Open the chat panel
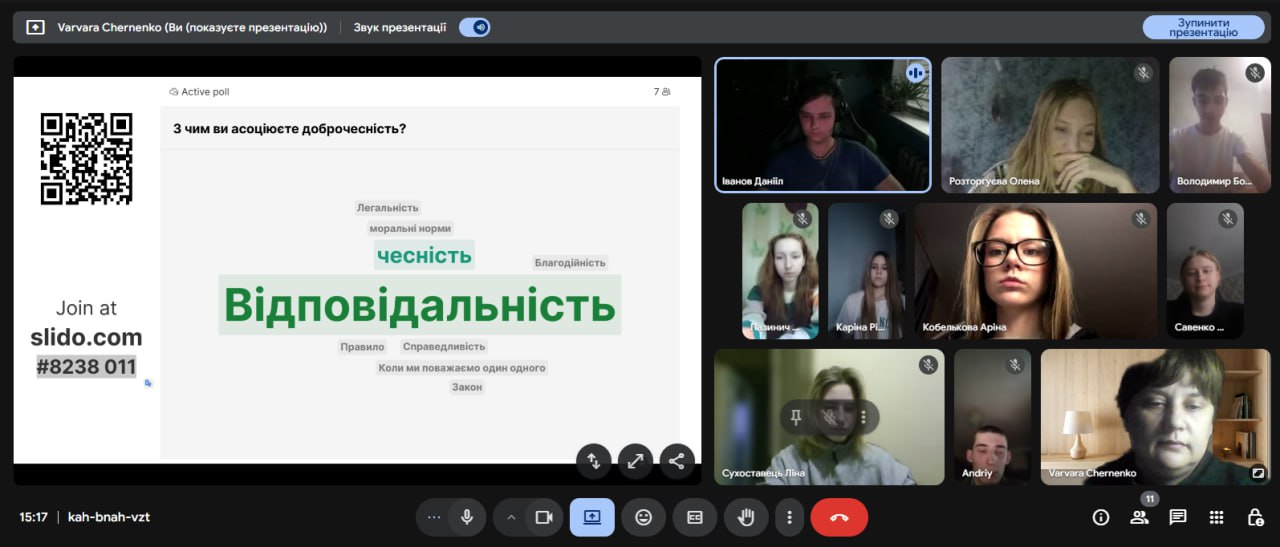Image resolution: width=1280 pixels, height=547 pixels. click(x=1178, y=517)
